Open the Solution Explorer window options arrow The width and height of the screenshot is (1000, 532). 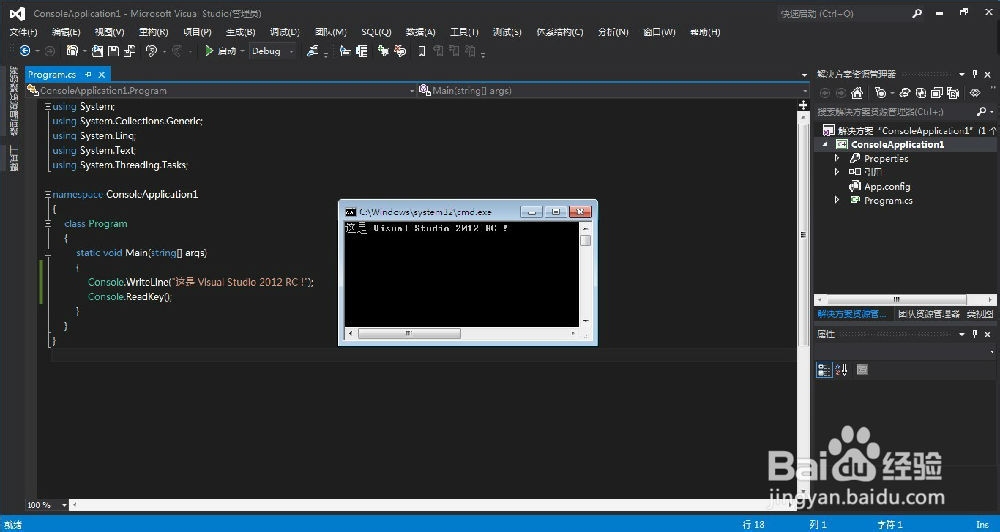[x=962, y=74]
